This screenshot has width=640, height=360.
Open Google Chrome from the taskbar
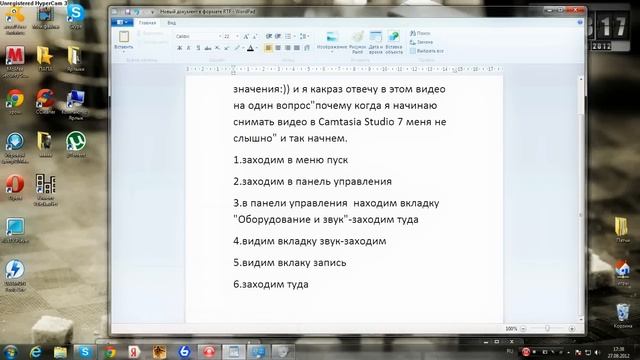pyautogui.click(x=109, y=351)
